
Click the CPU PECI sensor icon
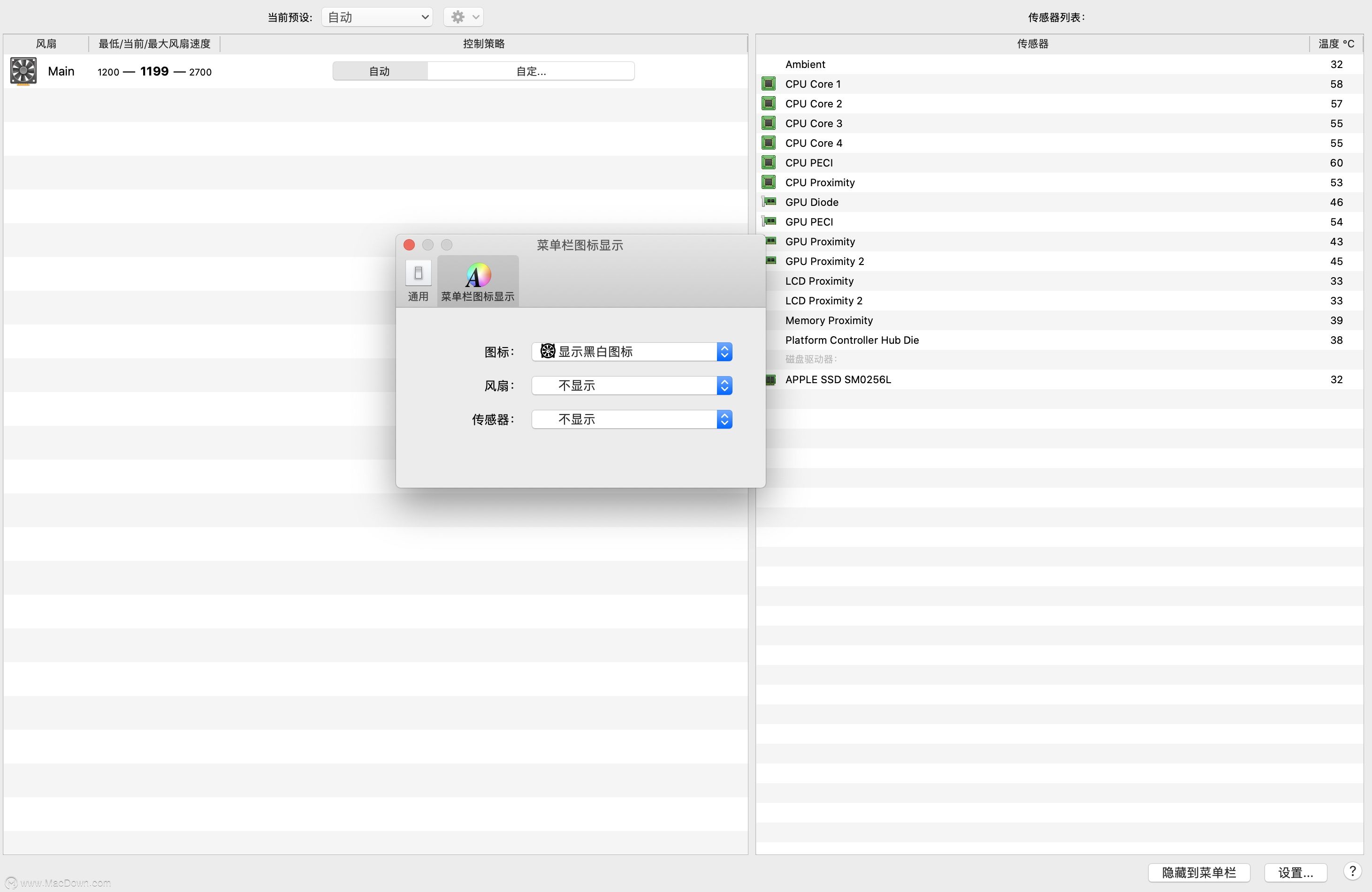770,162
